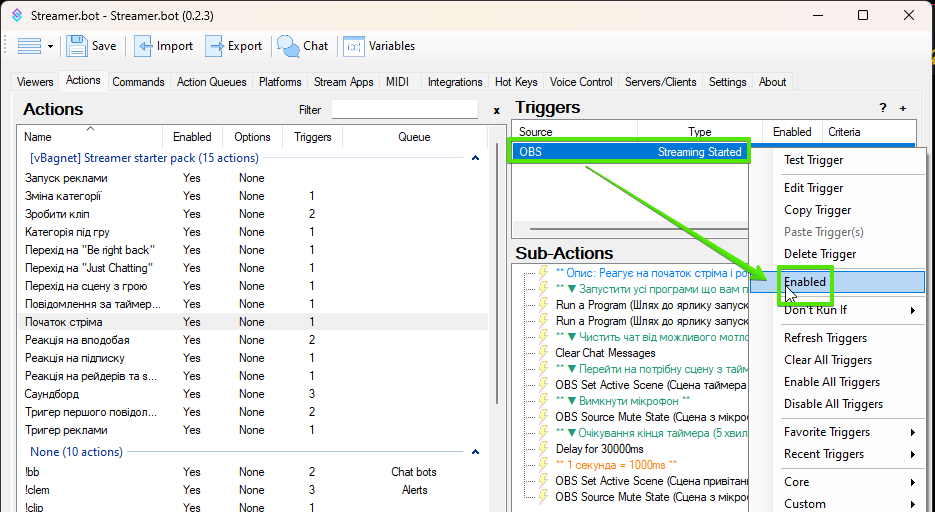The image size is (935, 512).
Task: Open the Platforms tab
Action: coord(280,82)
